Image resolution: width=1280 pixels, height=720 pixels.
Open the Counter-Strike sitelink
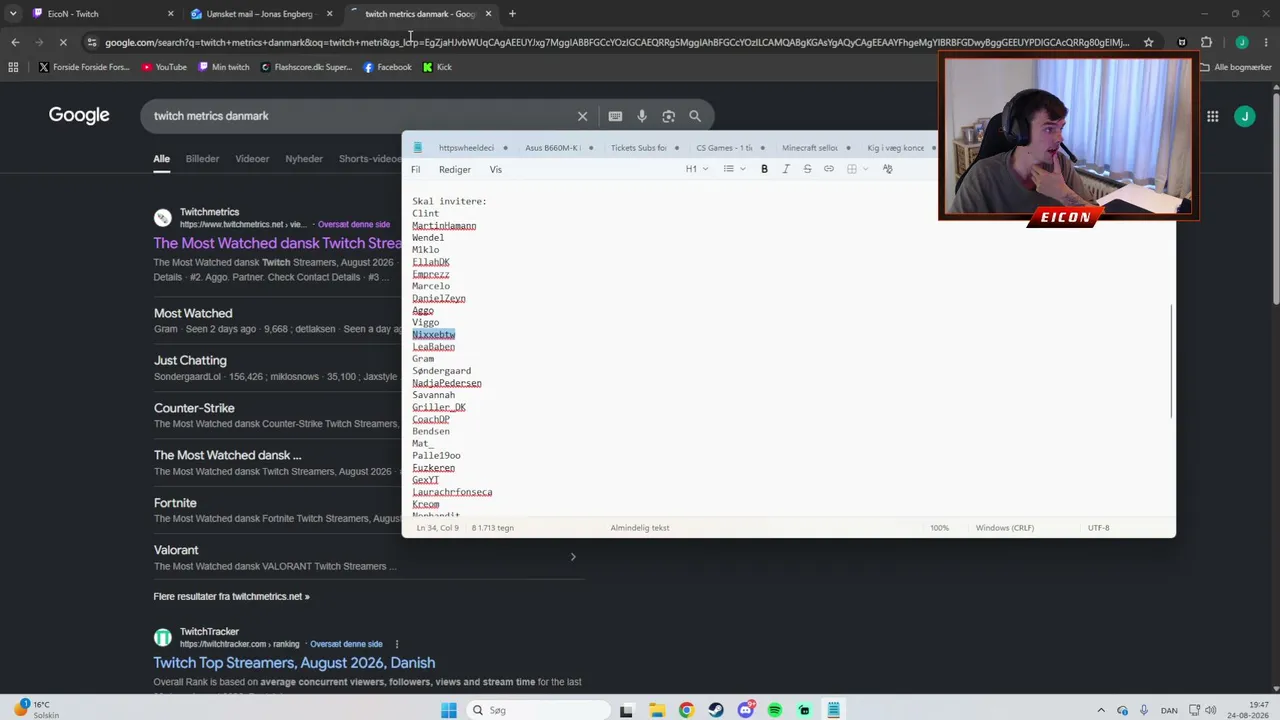194,408
